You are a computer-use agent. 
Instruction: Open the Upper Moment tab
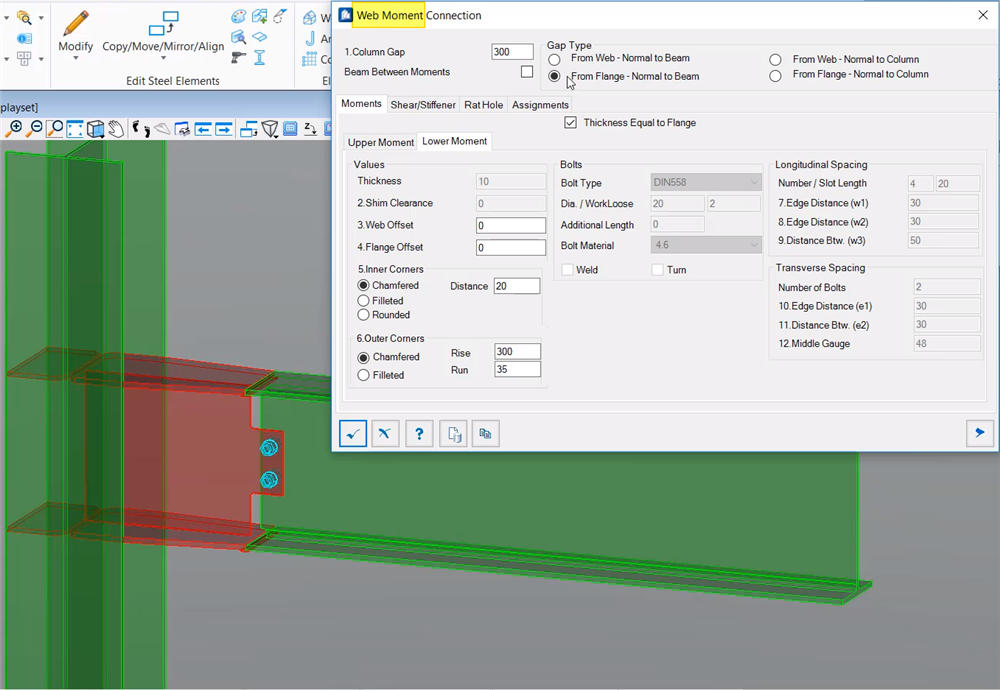pyautogui.click(x=380, y=142)
